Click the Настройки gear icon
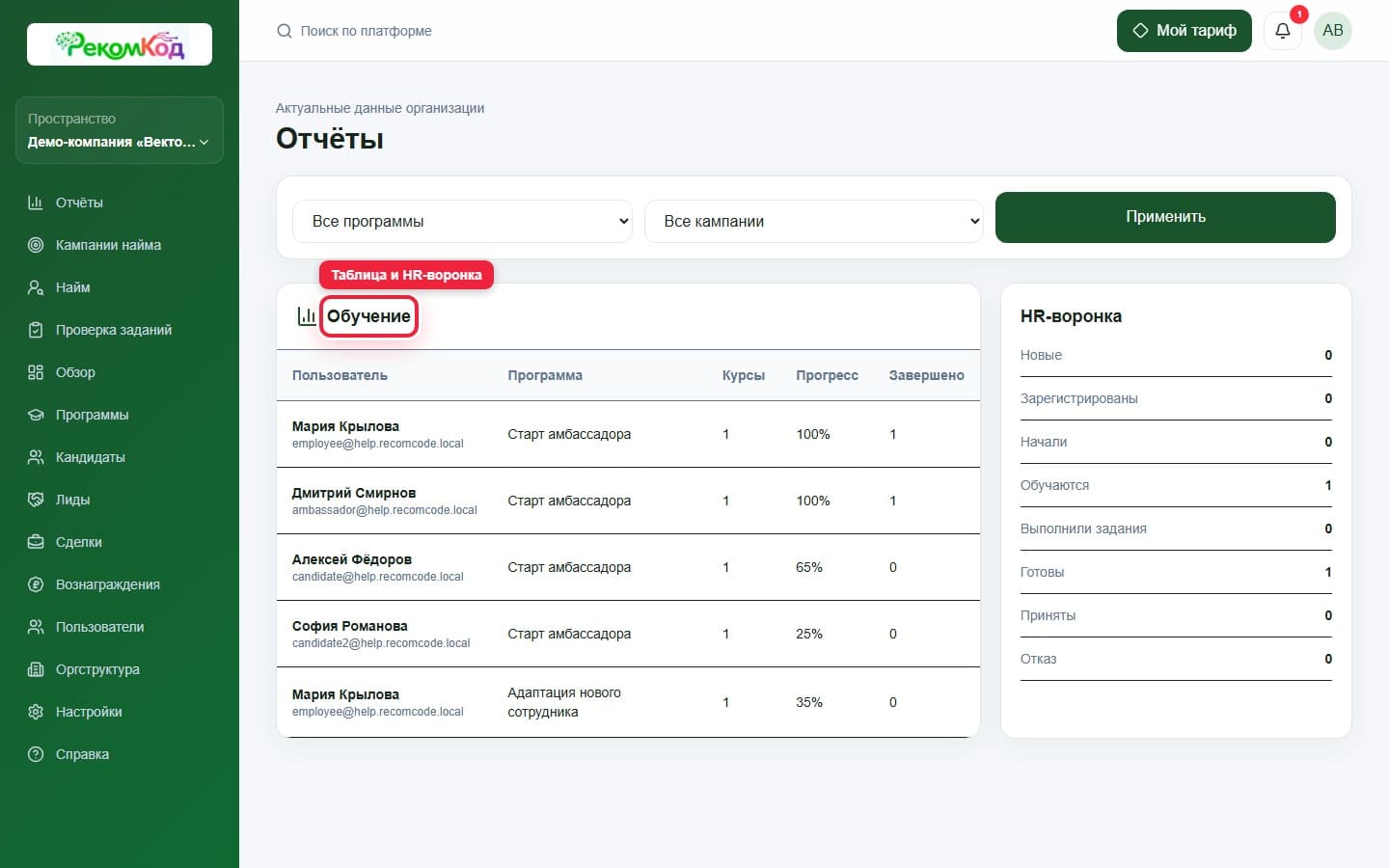Image resolution: width=1389 pixels, height=868 pixels. click(36, 712)
